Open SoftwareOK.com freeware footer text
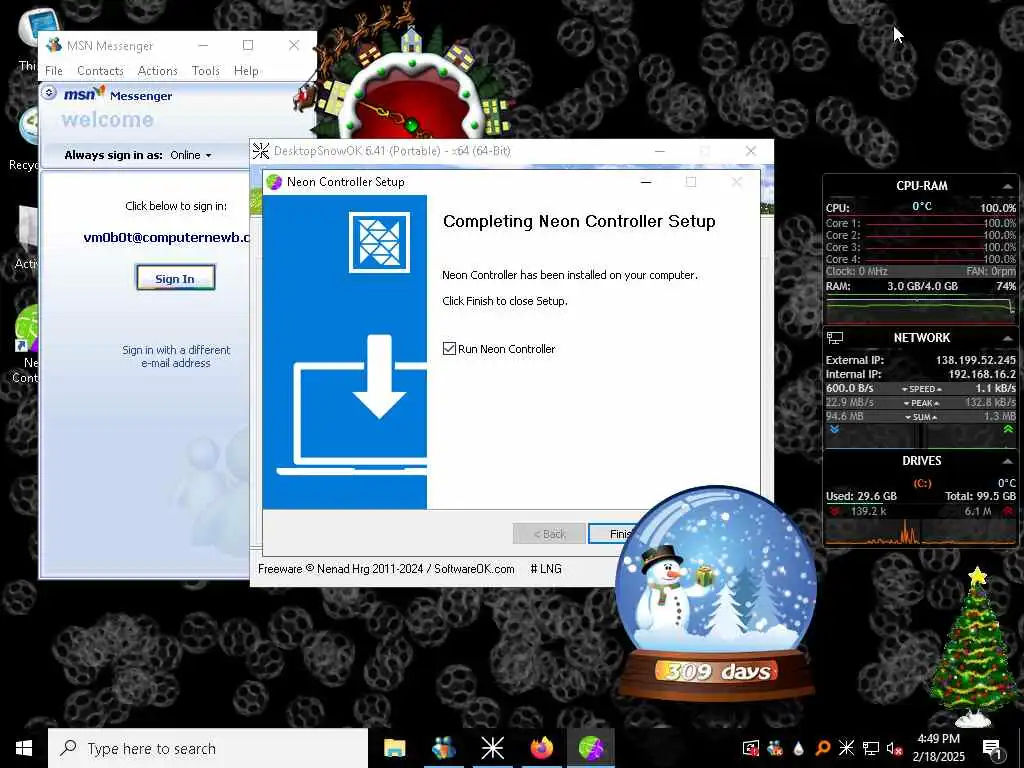The width and height of the screenshot is (1024, 768). (386, 569)
